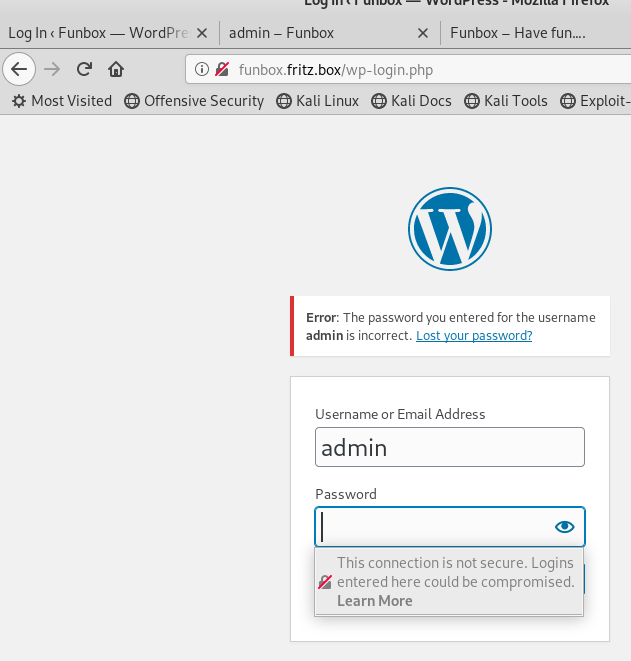Viewport: 631px width, 661px height.
Task: Open the Kali Tools bookmark
Action: [x=506, y=101]
